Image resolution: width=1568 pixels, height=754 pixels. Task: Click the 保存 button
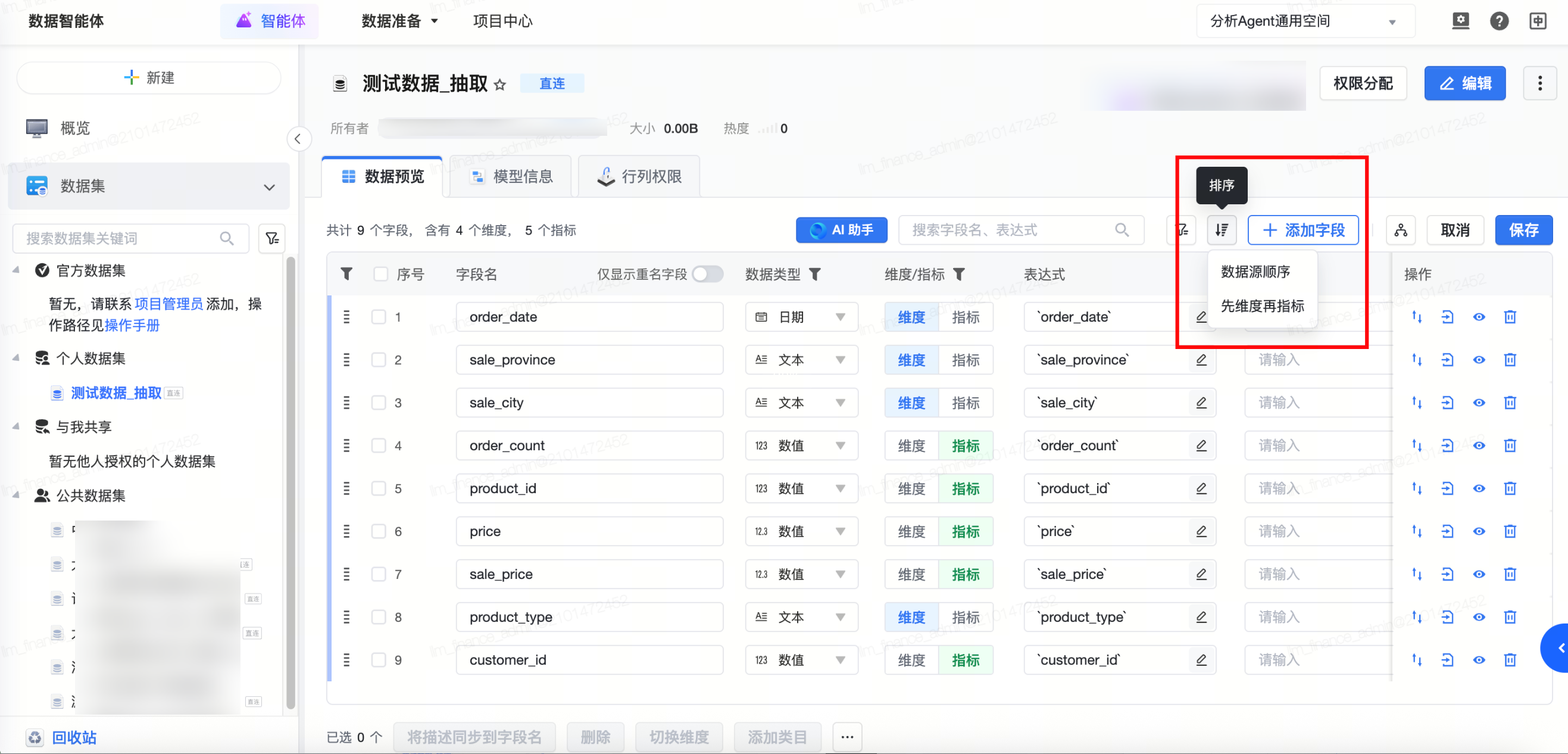tap(1523, 230)
